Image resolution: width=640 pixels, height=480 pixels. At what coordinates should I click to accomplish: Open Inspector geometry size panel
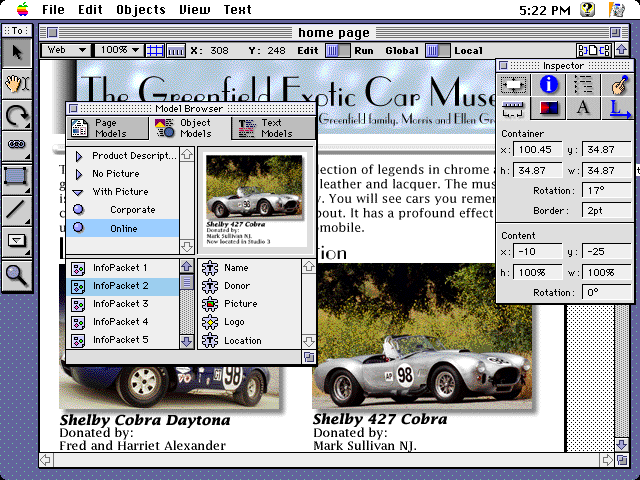(x=513, y=85)
